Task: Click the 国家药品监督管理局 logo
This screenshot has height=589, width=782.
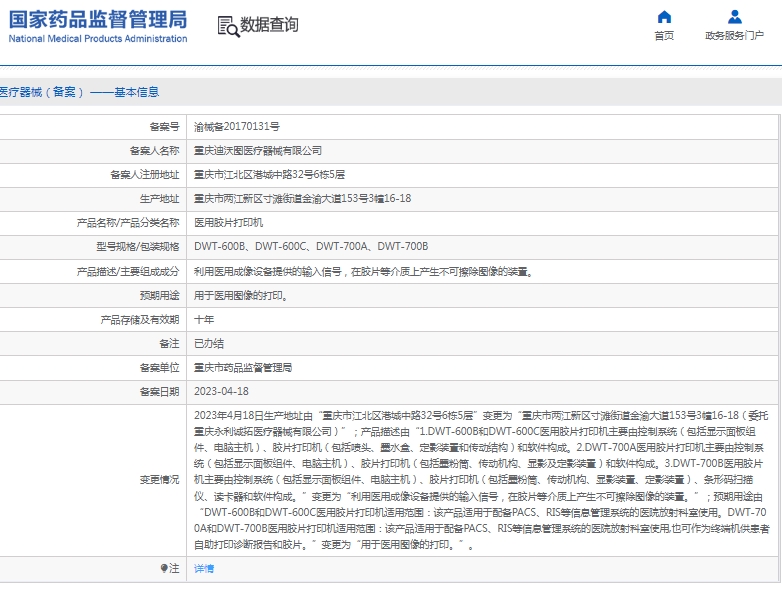Action: tap(98, 19)
